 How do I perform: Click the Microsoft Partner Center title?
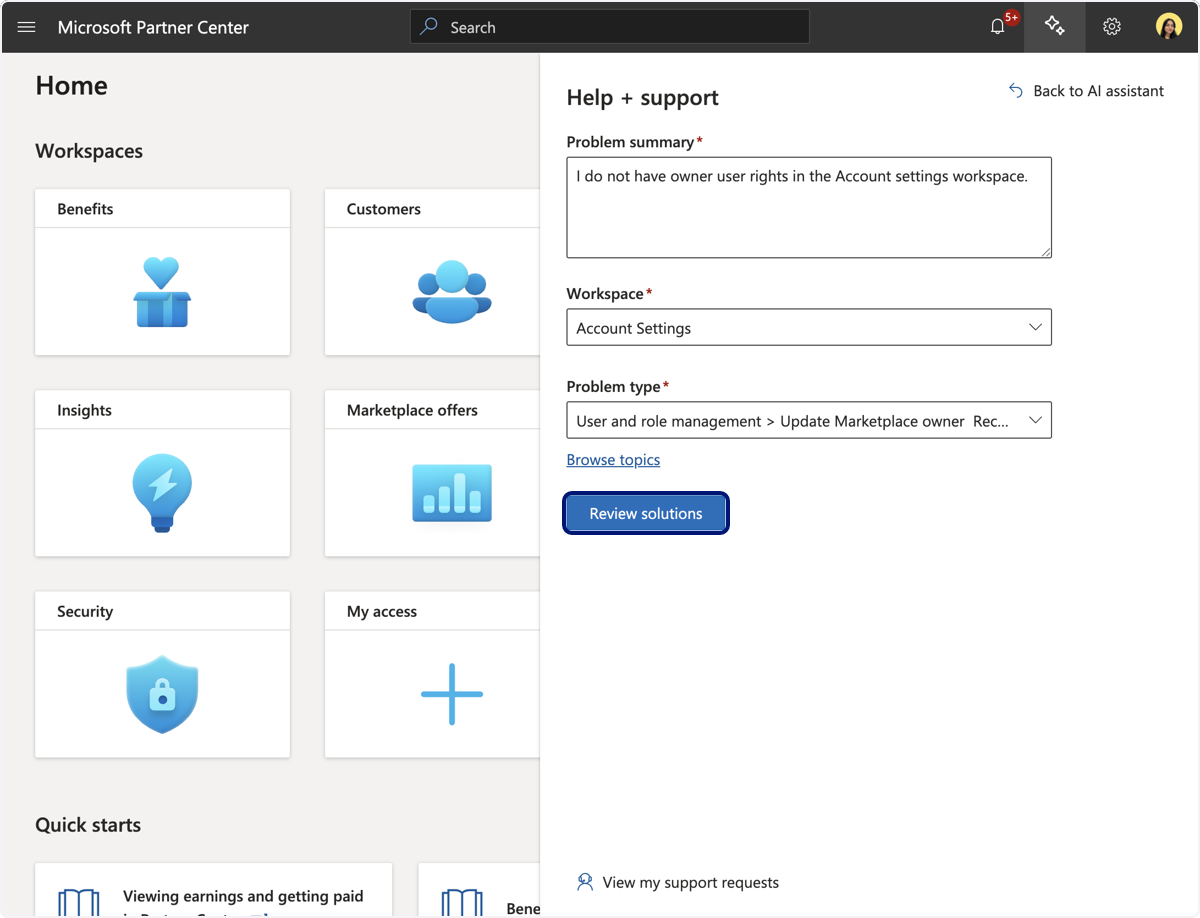click(x=153, y=27)
